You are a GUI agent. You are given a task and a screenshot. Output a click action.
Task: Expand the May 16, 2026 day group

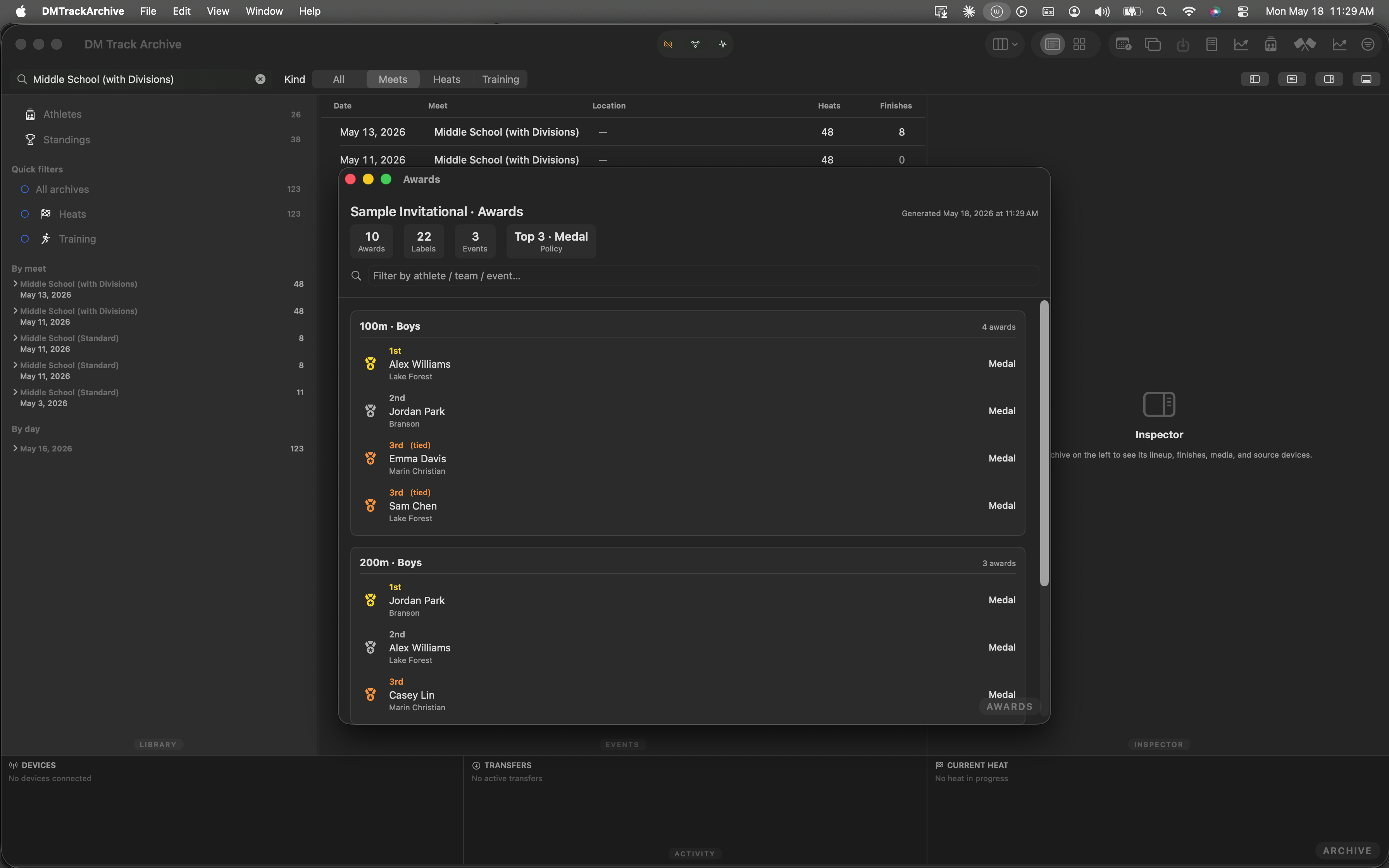click(x=16, y=448)
